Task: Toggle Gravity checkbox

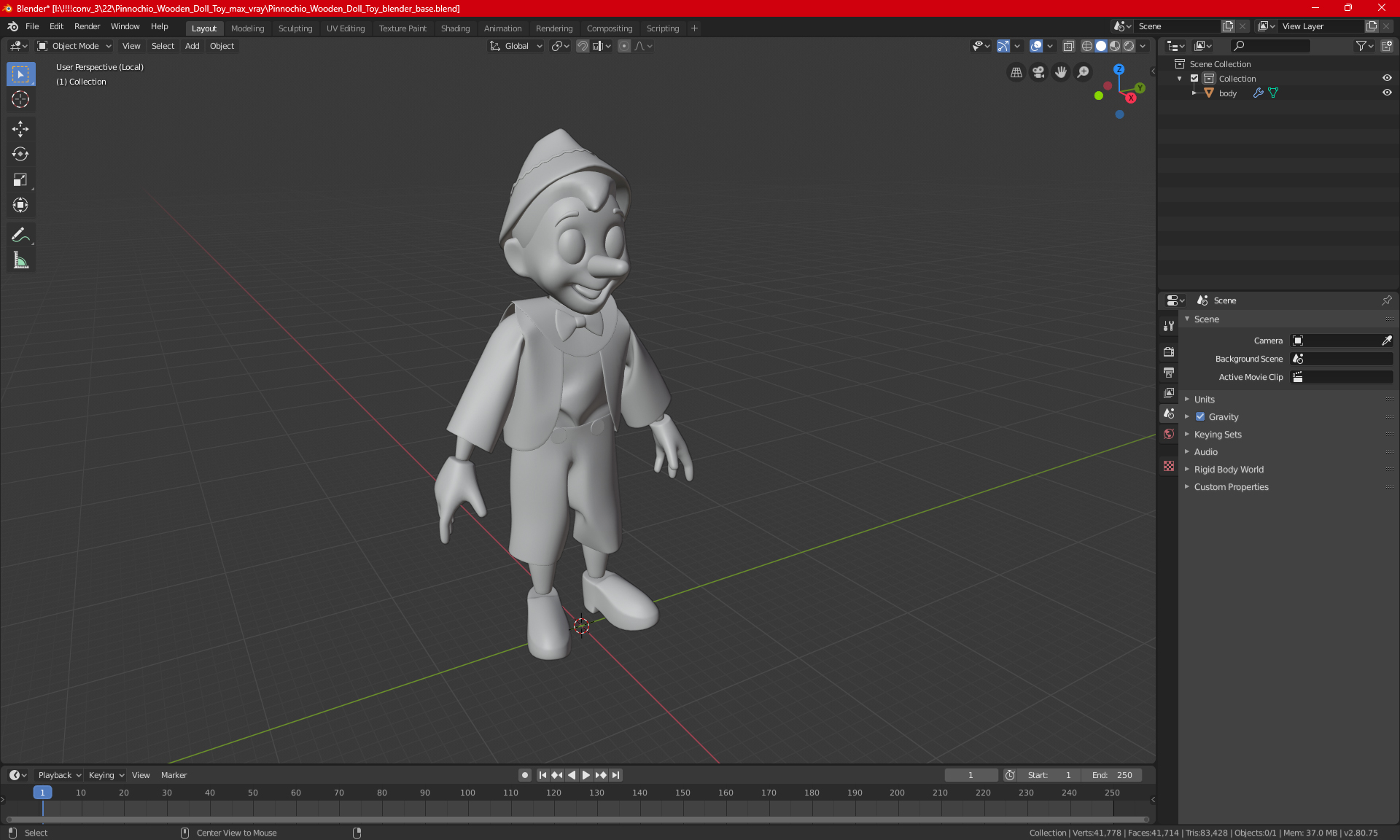Action: (1200, 417)
